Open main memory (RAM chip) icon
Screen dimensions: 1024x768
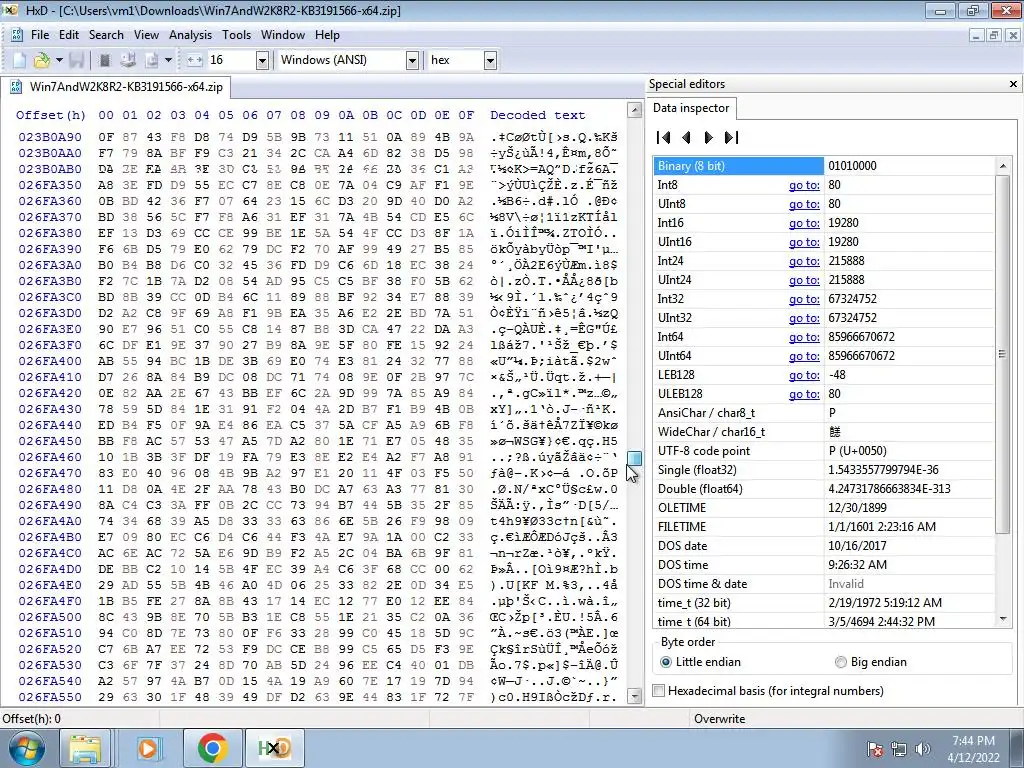click(104, 60)
